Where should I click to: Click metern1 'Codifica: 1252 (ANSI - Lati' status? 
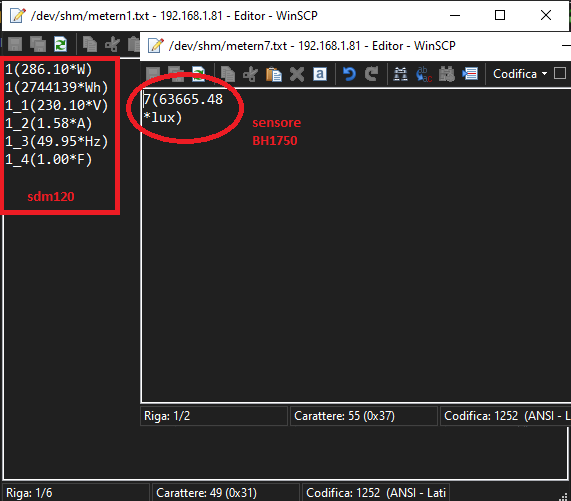(376, 493)
